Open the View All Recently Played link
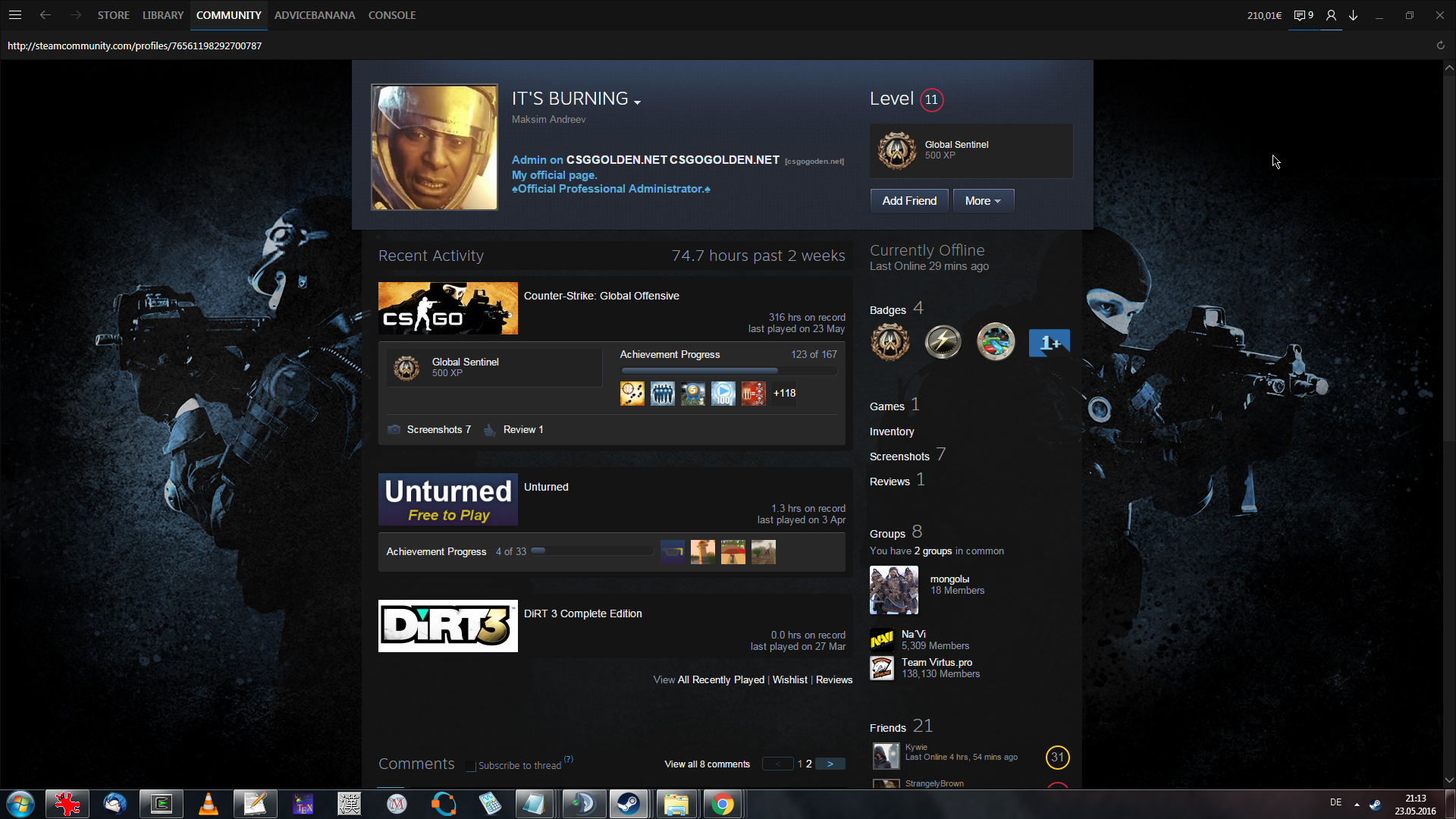 (x=720, y=679)
